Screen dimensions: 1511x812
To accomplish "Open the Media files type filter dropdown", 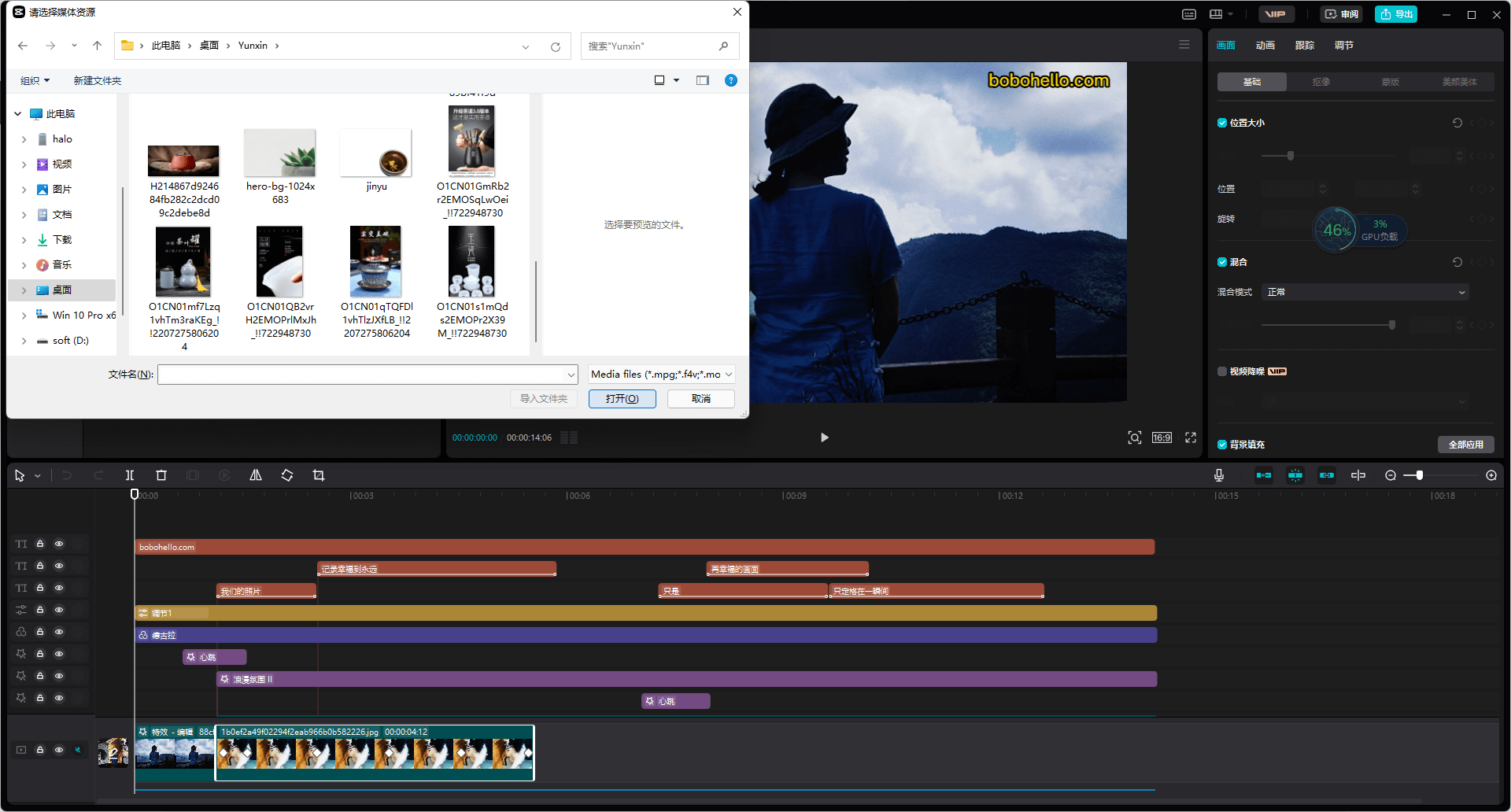I will coord(662,375).
